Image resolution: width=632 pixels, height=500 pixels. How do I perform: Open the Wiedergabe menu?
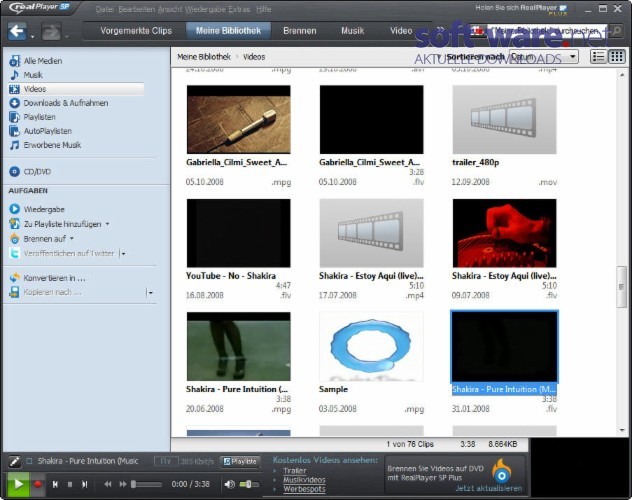pos(206,9)
